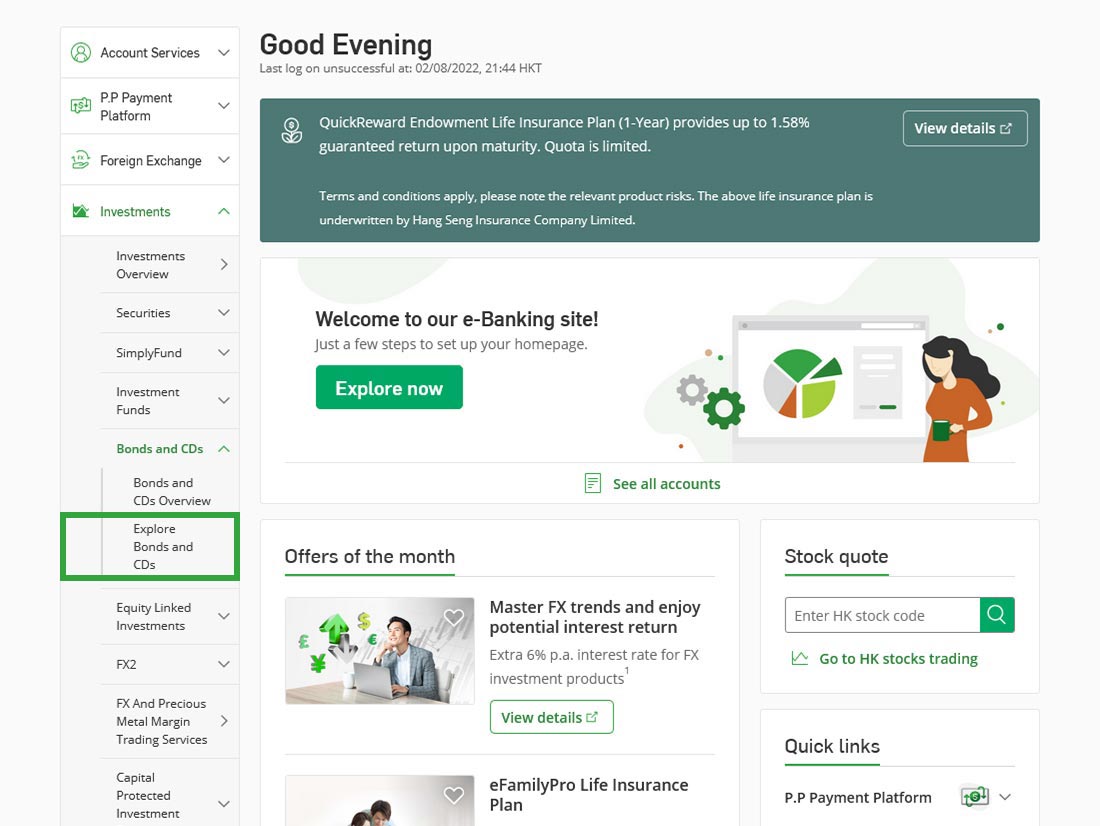Expand the Securities submenu chevron
The image size is (1100, 826).
224,312
